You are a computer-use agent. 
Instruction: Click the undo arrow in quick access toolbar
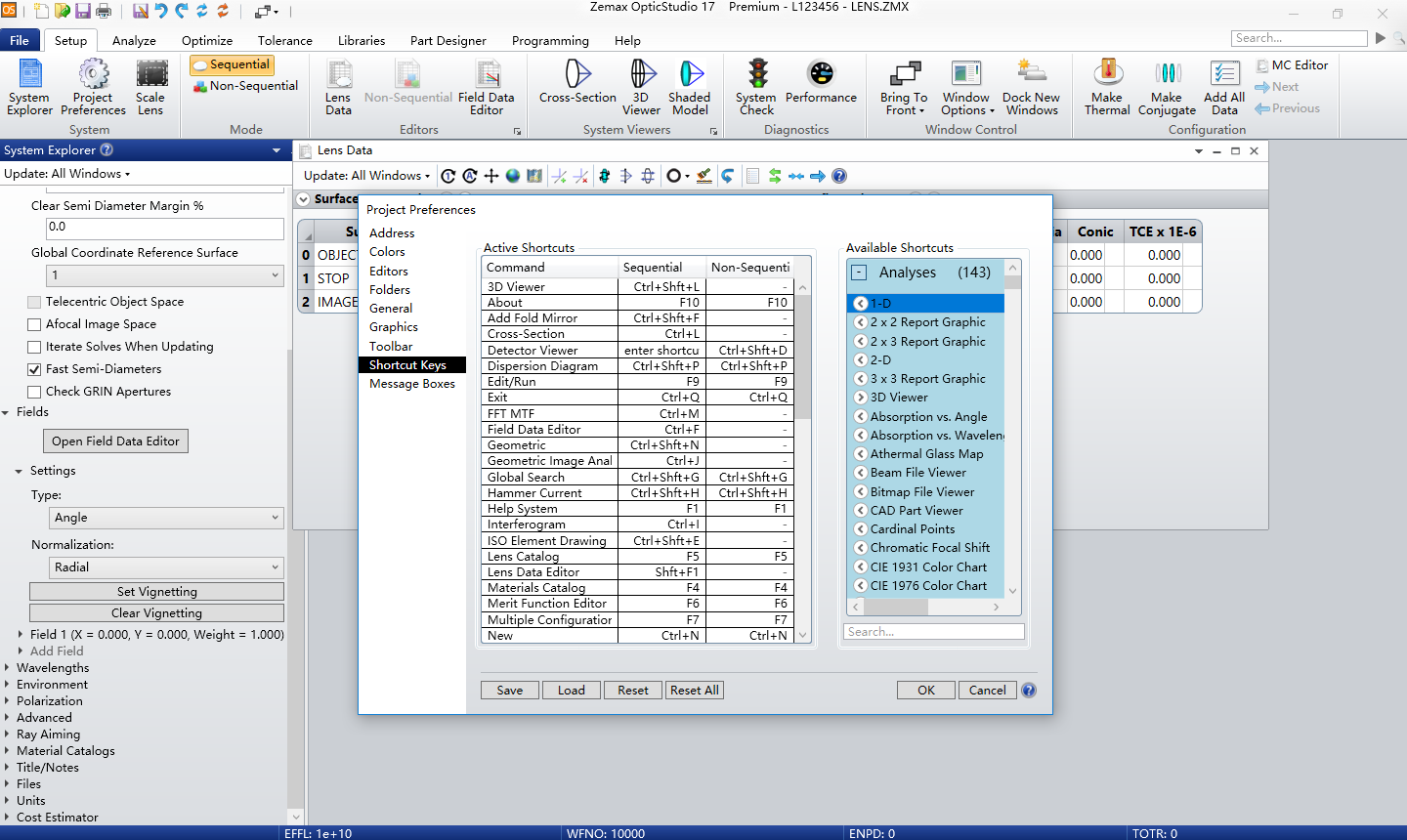tap(161, 11)
